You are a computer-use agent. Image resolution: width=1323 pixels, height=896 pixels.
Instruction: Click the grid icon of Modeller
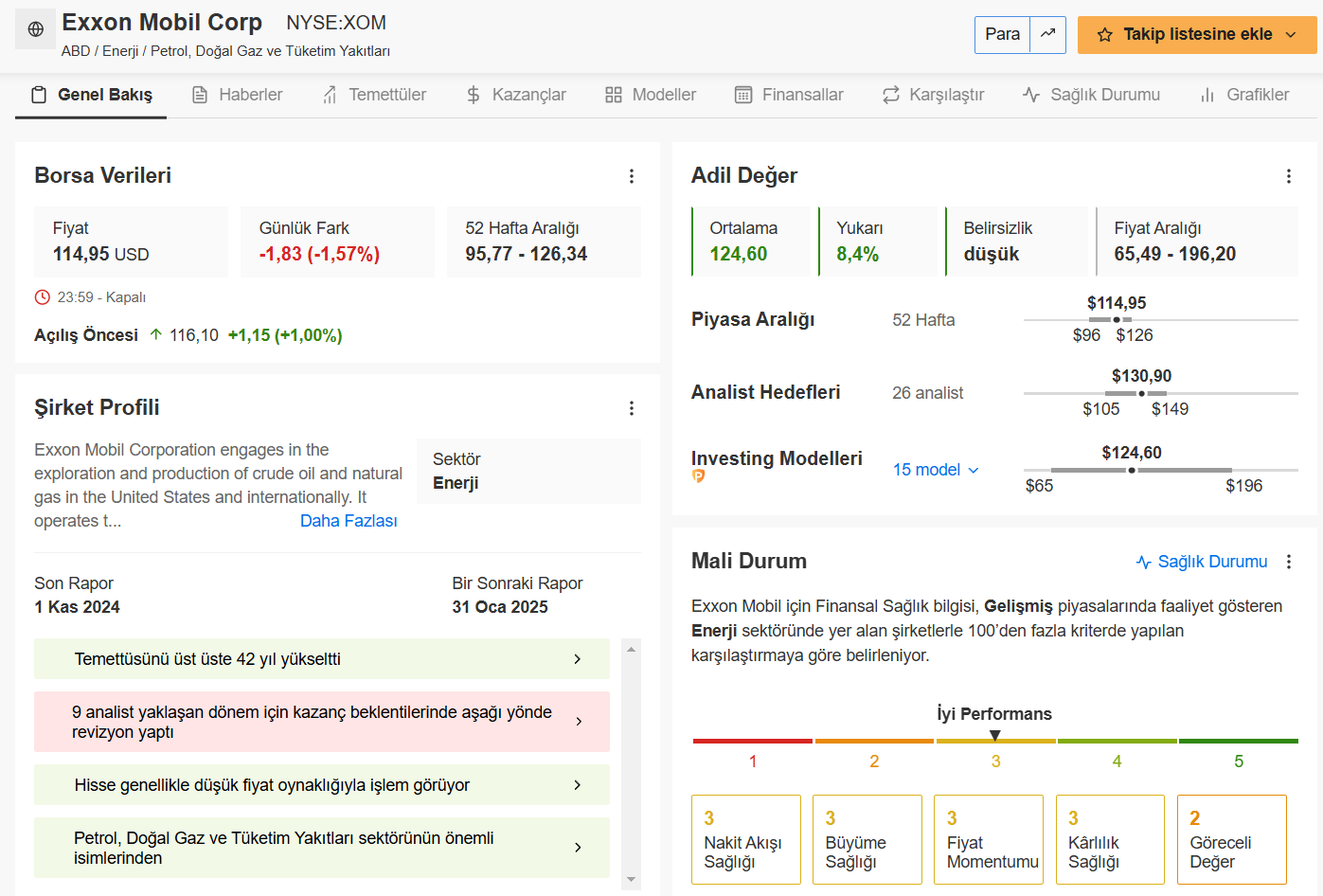pos(614,95)
